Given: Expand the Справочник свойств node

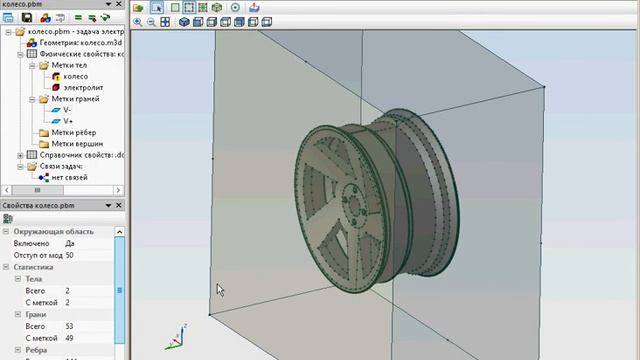Looking at the screenshot, I should pos(20,156).
